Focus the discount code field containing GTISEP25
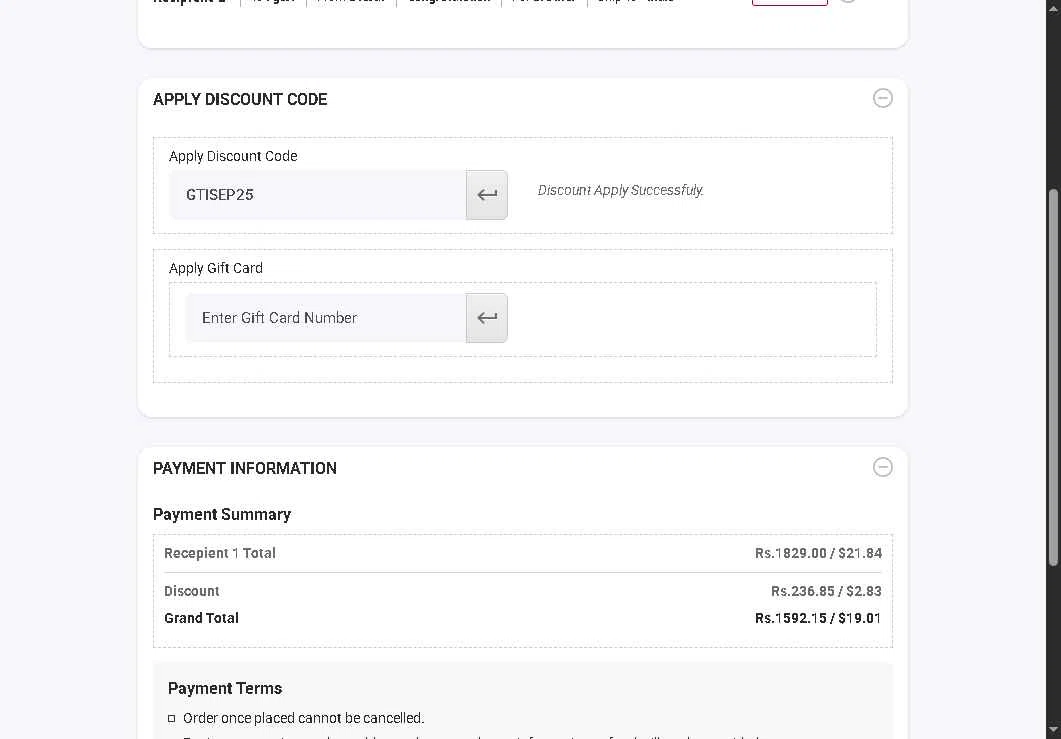 coord(317,195)
